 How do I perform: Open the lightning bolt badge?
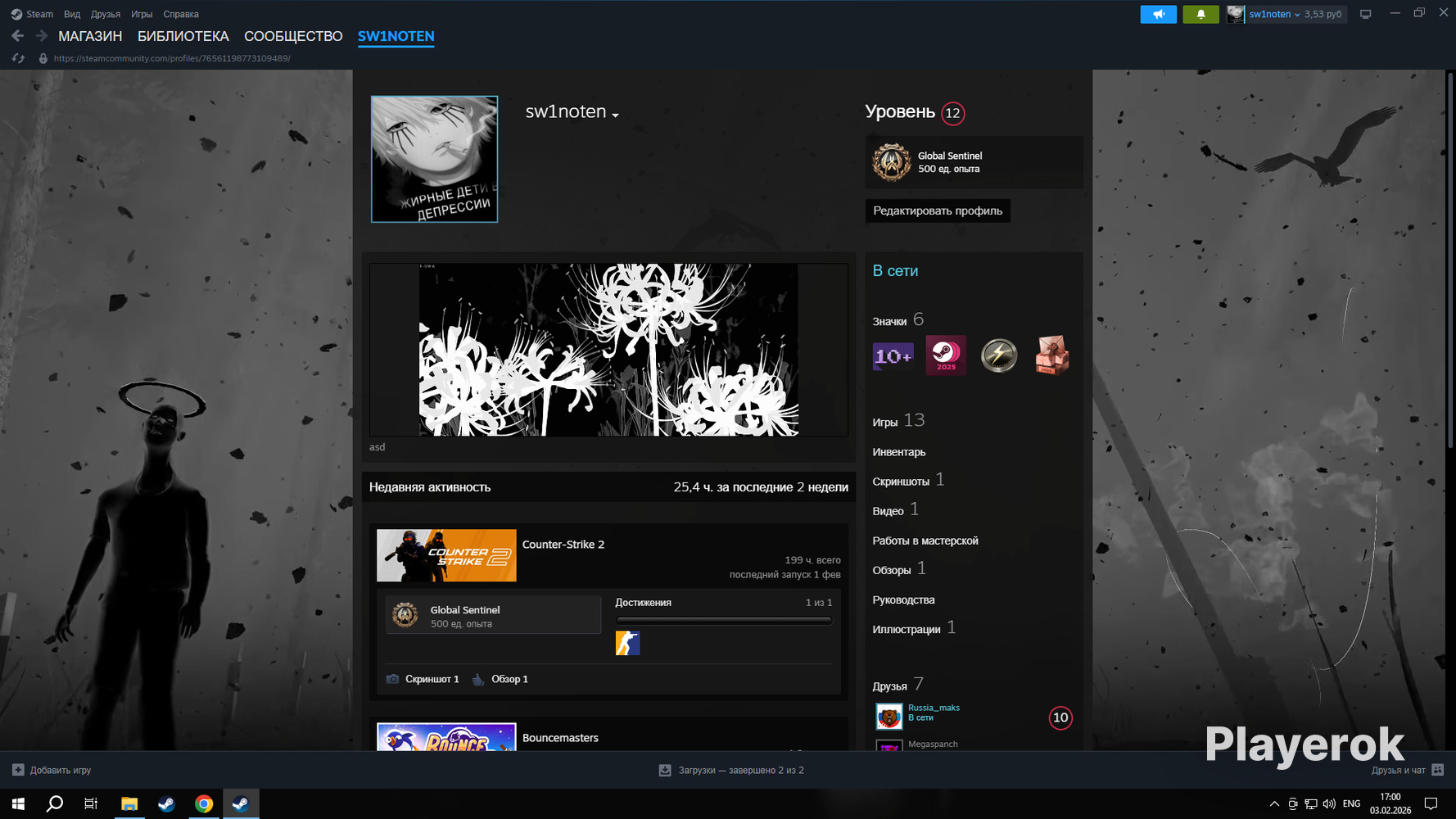click(999, 355)
